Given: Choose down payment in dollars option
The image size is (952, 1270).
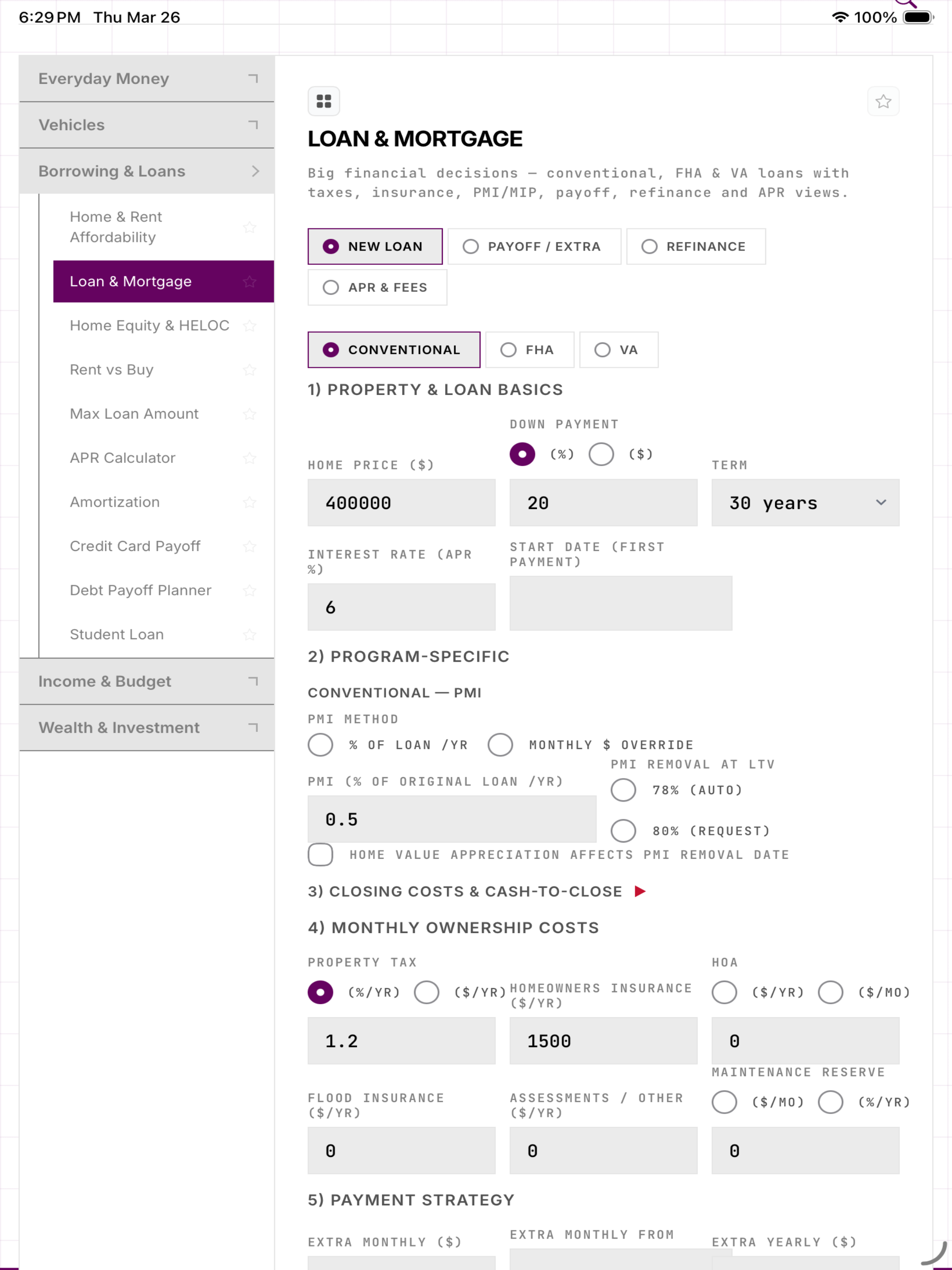Looking at the screenshot, I should point(601,454).
